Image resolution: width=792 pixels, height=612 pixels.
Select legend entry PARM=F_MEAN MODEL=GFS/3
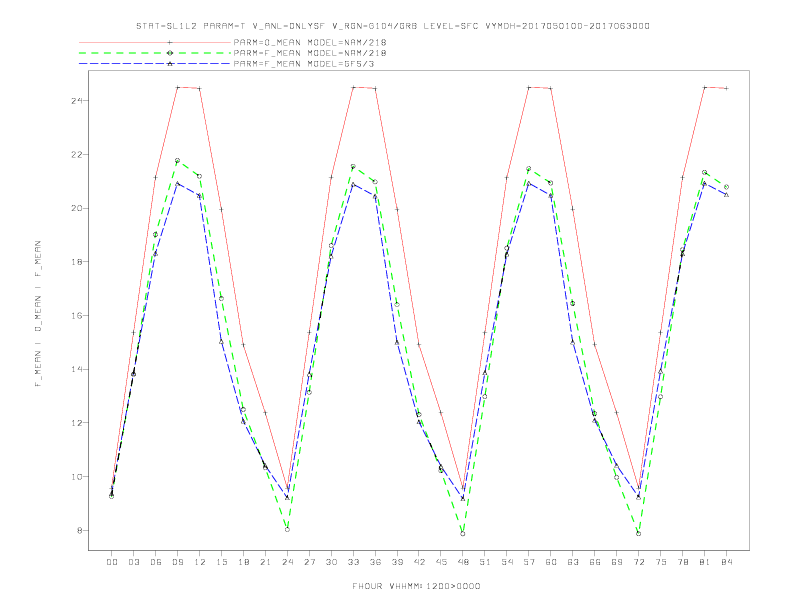[304, 64]
